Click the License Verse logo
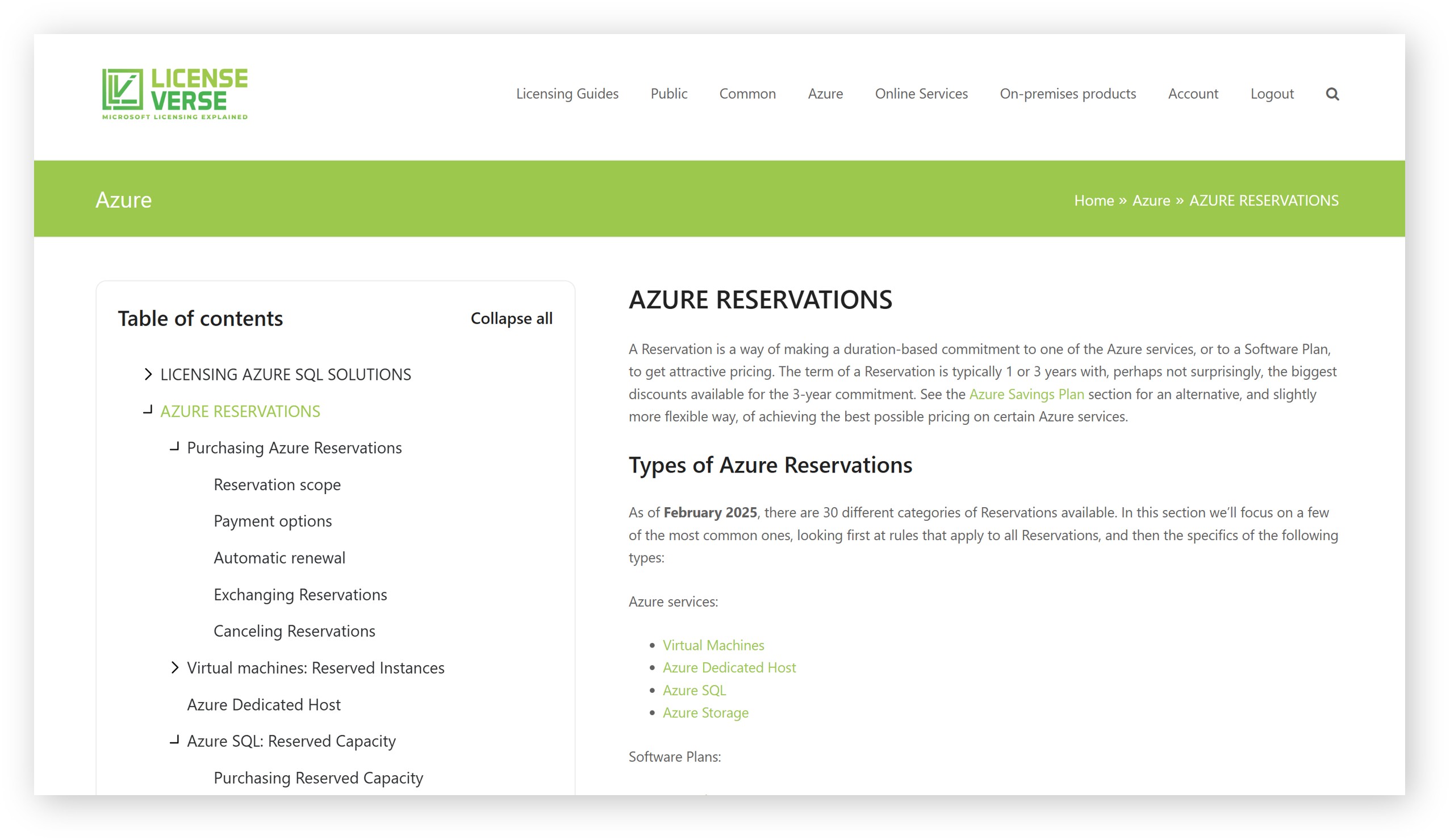 [175, 94]
